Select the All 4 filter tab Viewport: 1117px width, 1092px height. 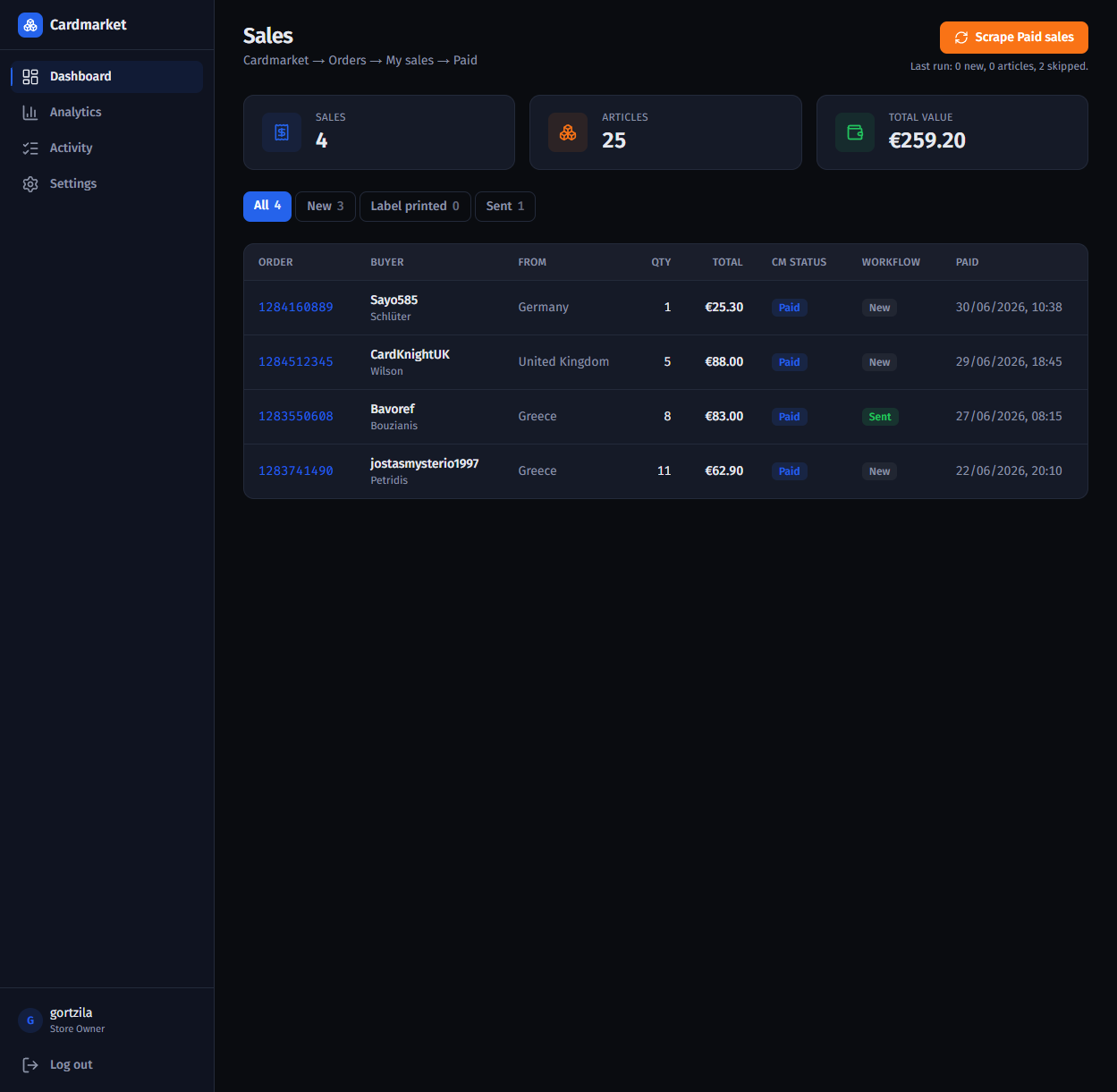pos(267,207)
